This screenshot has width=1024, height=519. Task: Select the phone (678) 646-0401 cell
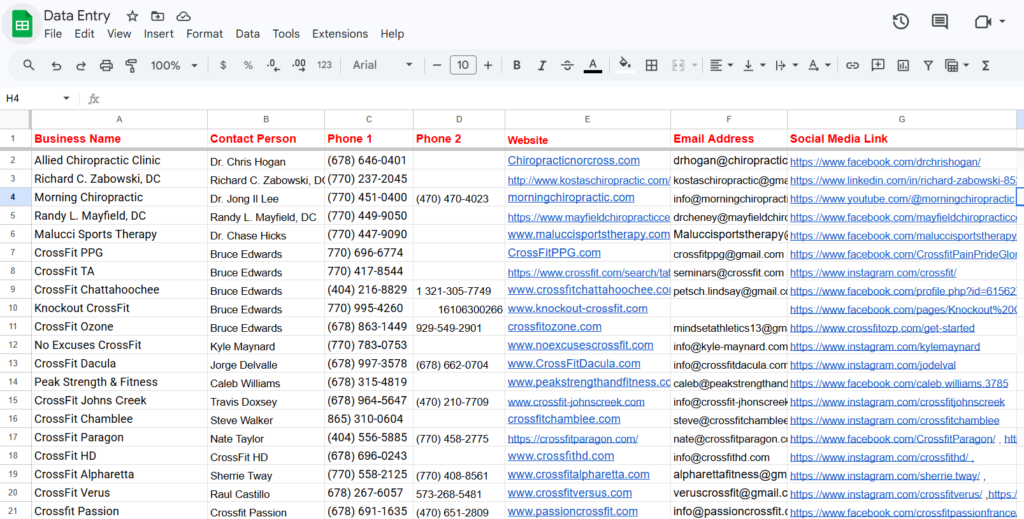pyautogui.click(x=369, y=161)
